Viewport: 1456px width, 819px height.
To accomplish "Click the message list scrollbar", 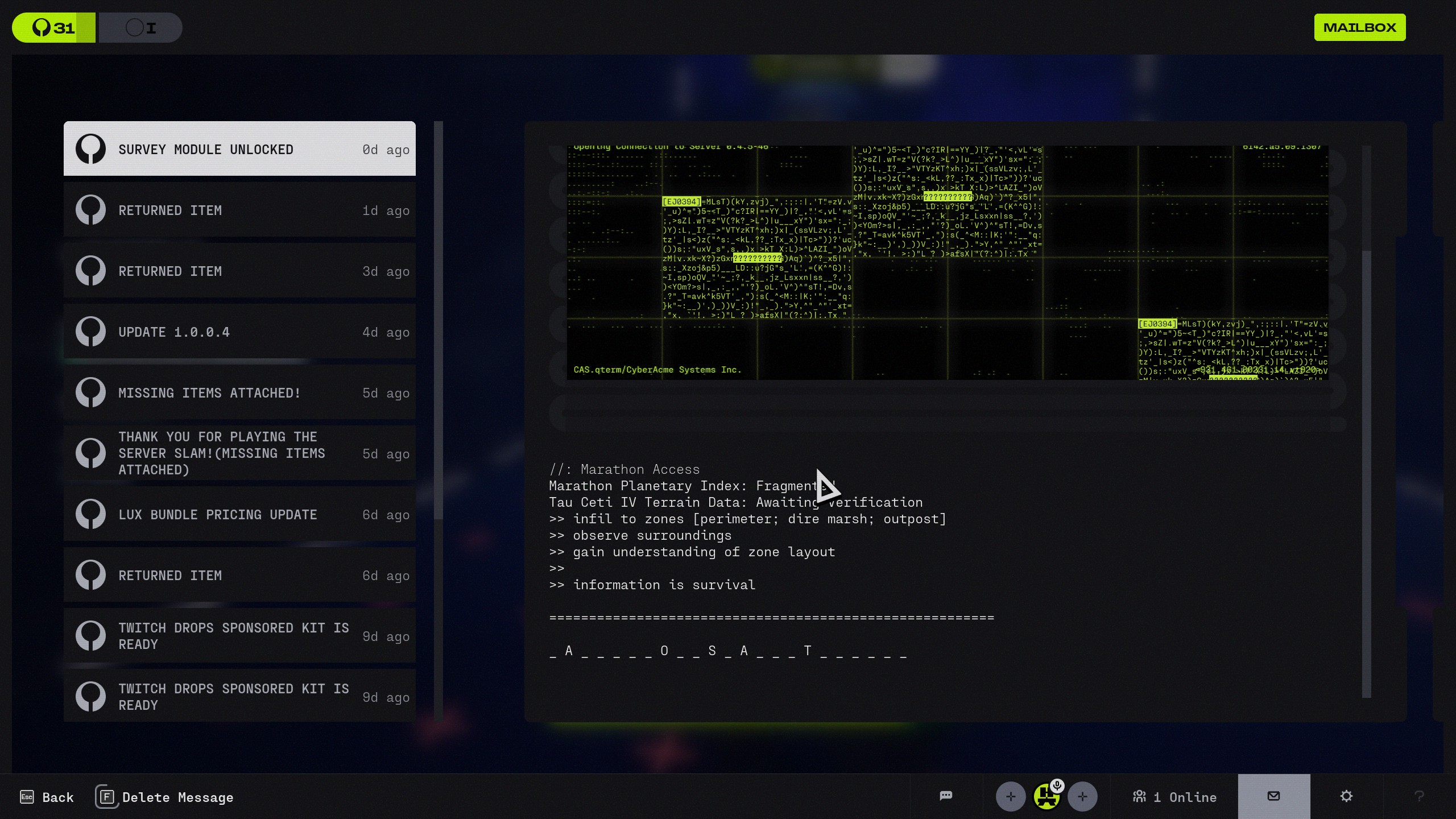I will pyautogui.click(x=438, y=318).
